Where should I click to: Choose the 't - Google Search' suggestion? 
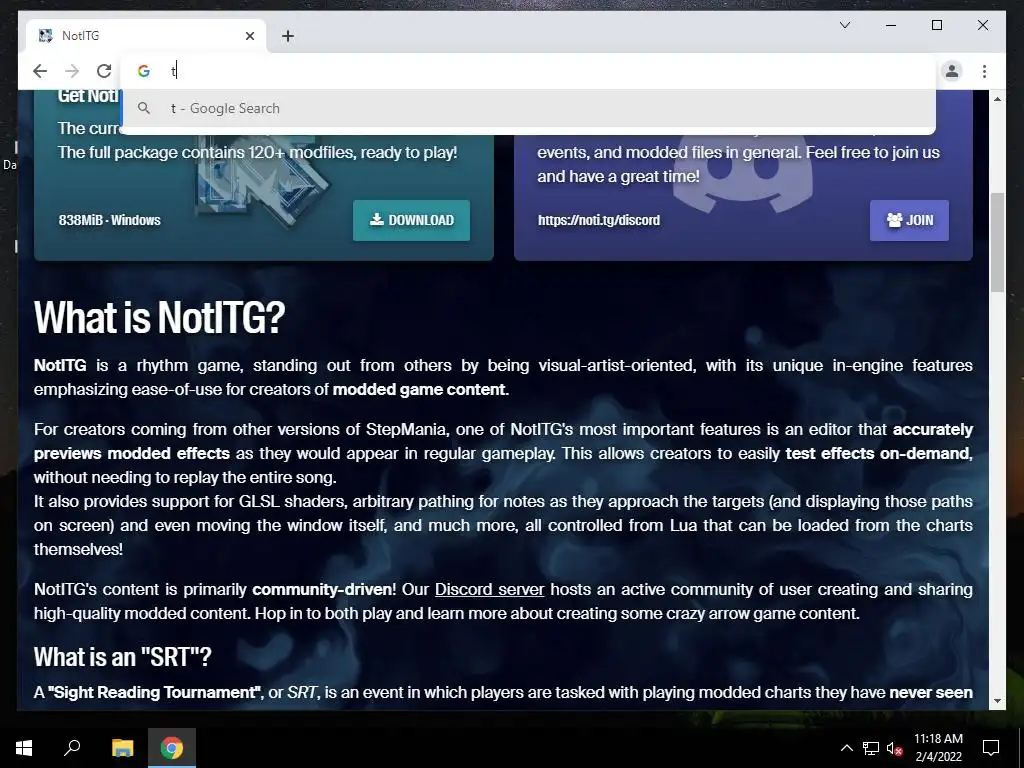[528, 108]
